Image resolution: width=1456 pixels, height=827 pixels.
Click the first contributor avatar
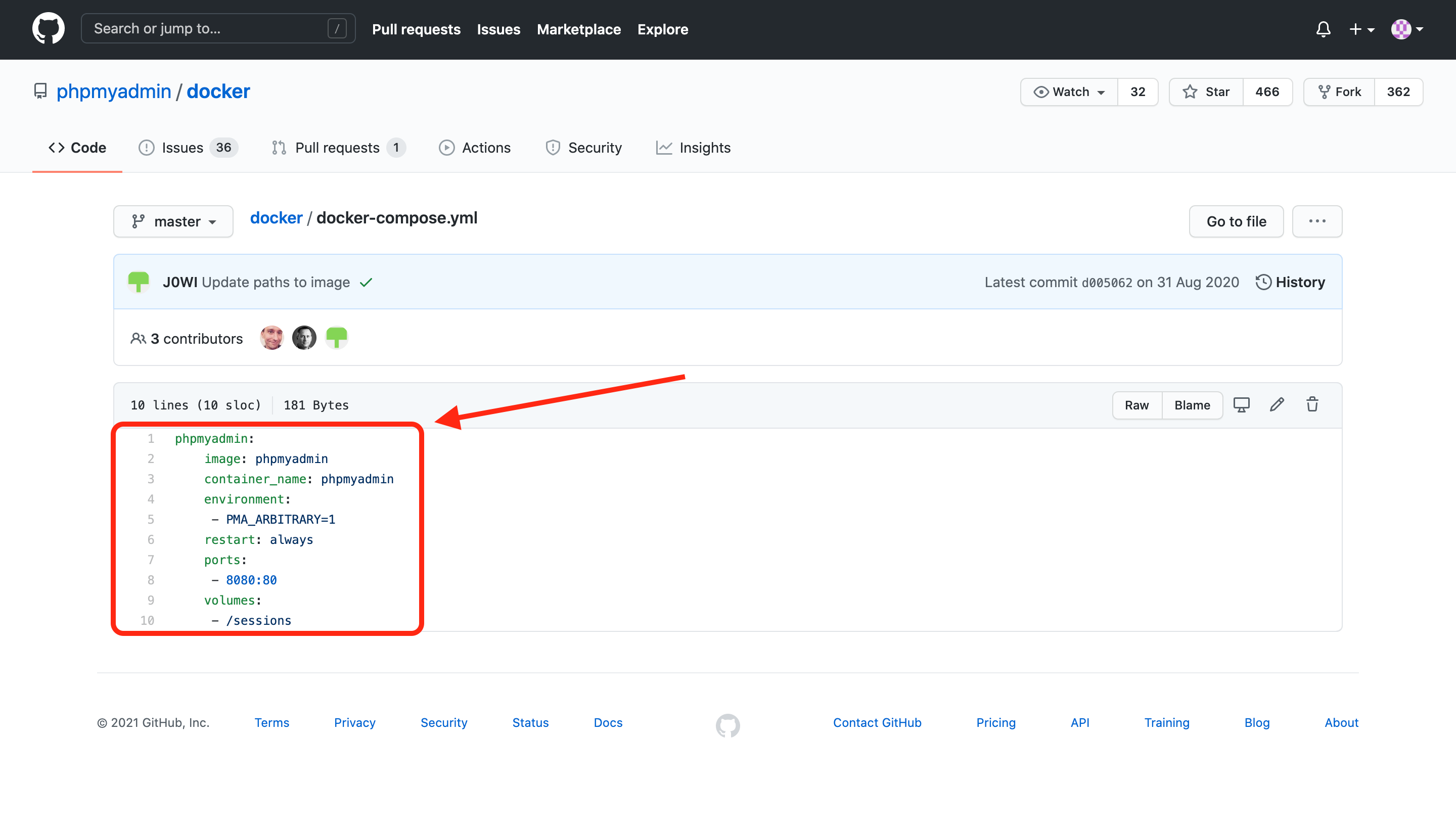[x=272, y=338]
